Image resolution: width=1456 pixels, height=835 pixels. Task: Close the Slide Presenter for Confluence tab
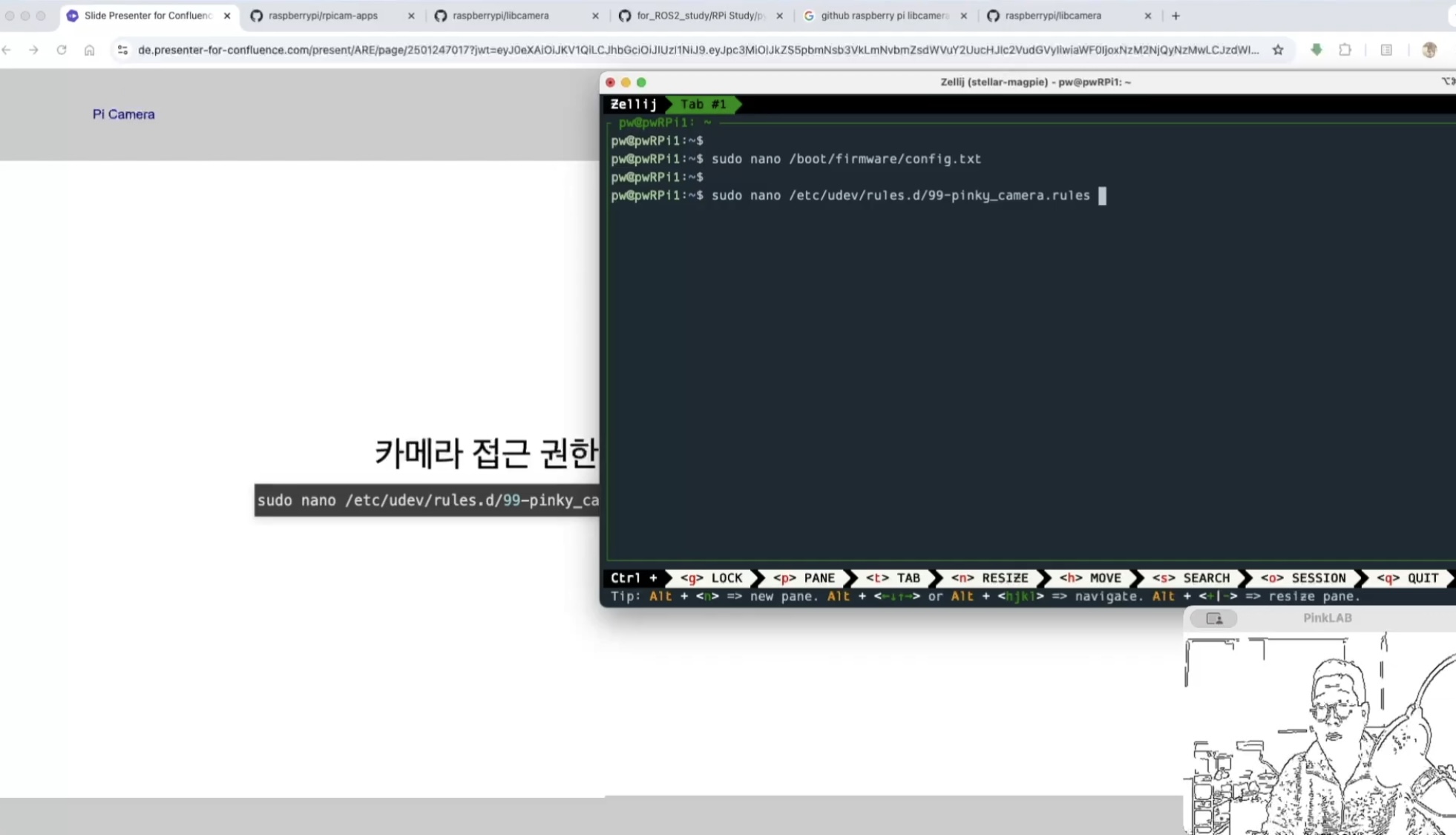point(227,16)
